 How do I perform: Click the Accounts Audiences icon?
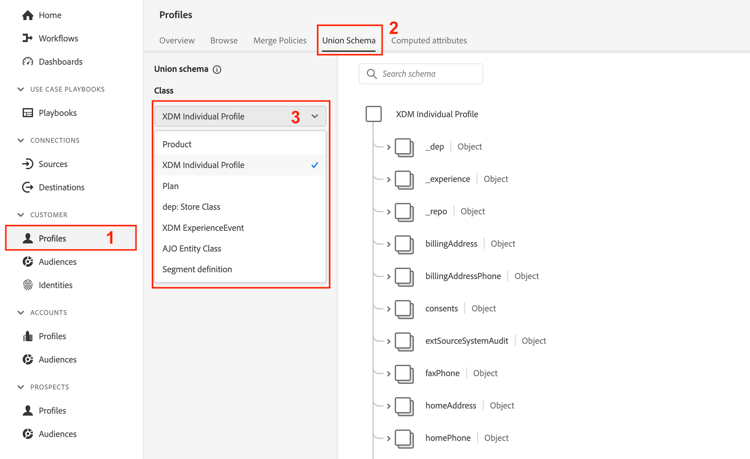click(x=28, y=360)
